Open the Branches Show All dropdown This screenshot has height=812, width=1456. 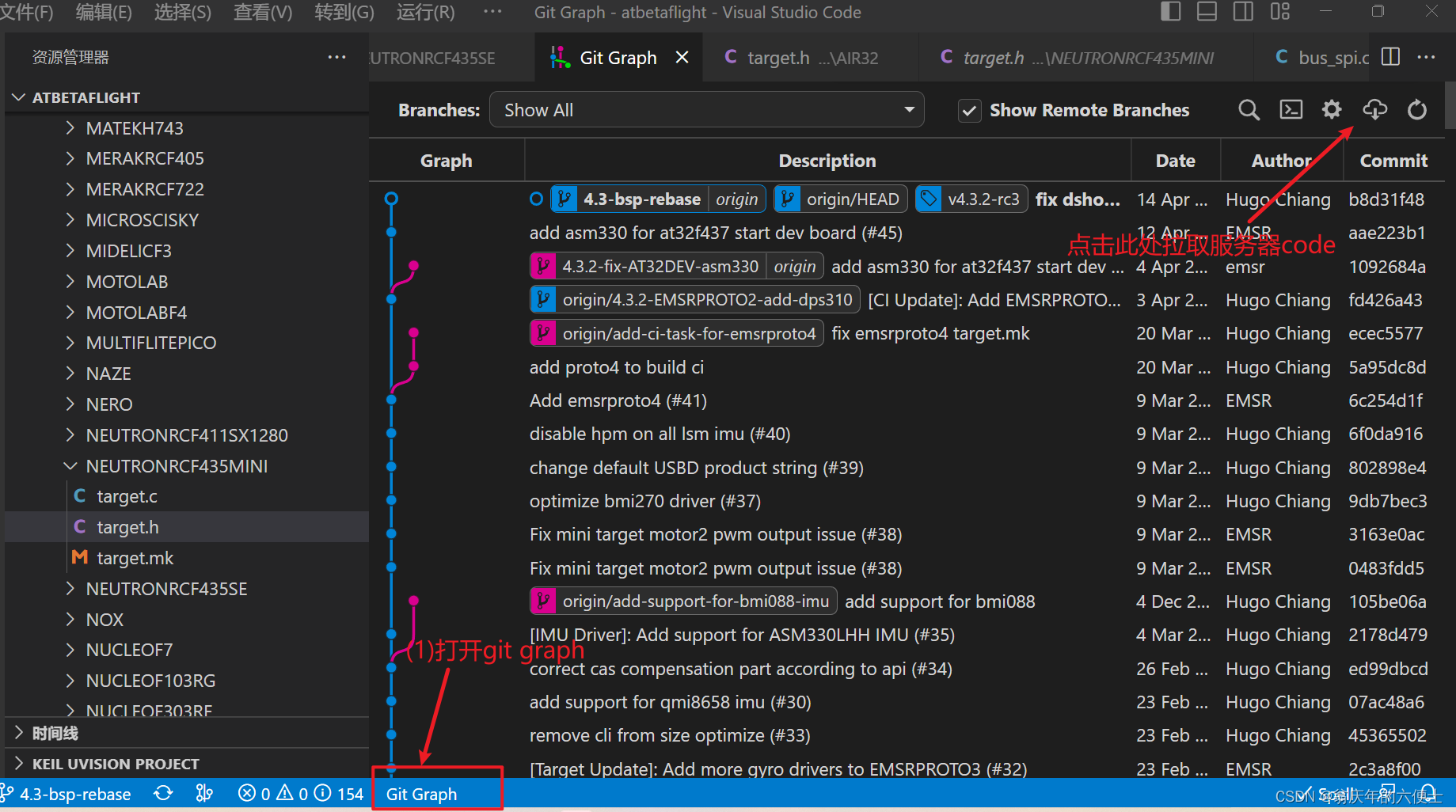click(706, 110)
